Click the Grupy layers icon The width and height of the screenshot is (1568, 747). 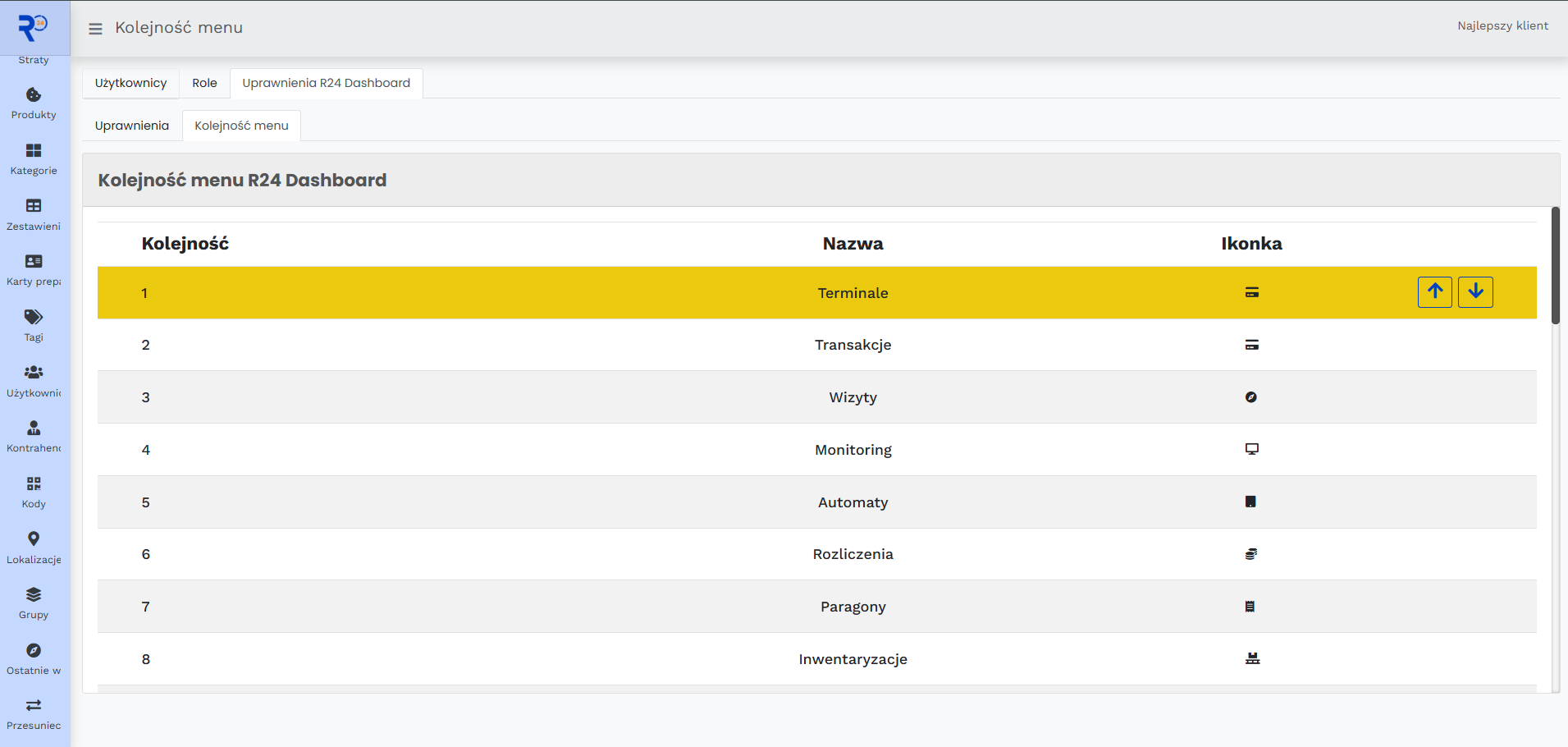(x=33, y=594)
